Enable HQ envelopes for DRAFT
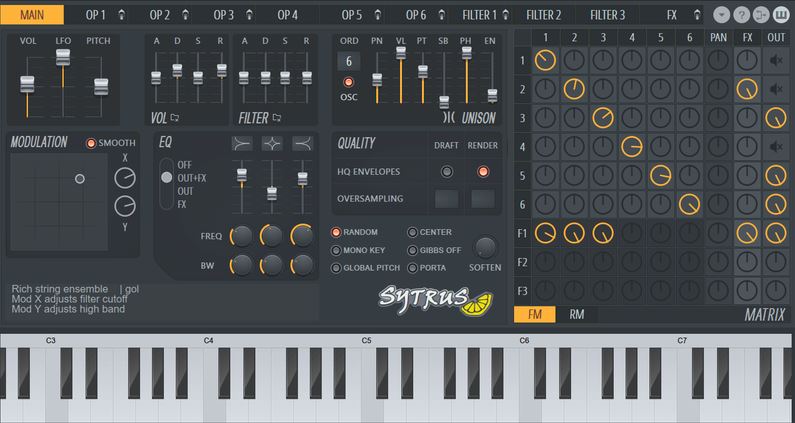 tap(447, 171)
